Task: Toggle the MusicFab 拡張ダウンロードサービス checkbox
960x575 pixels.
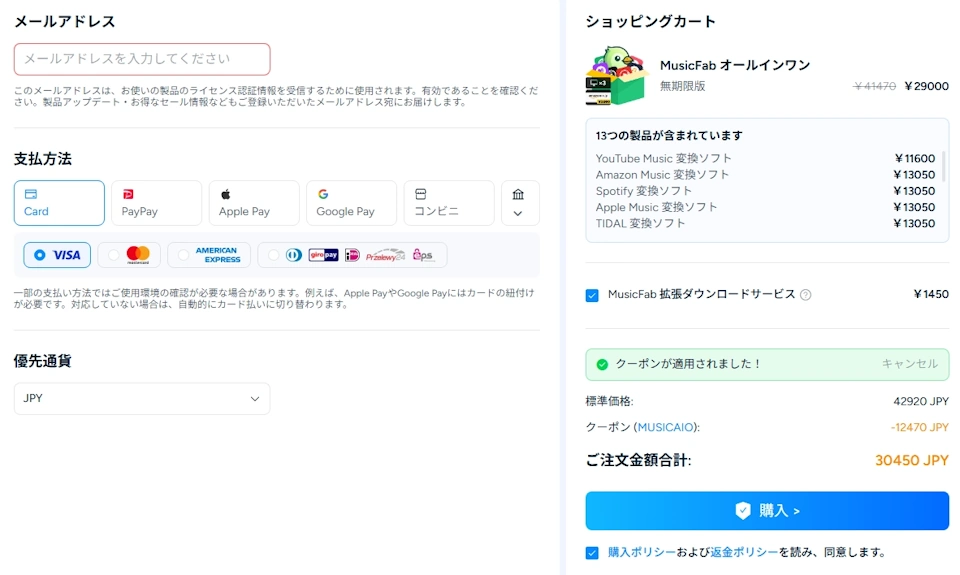Action: click(592, 295)
